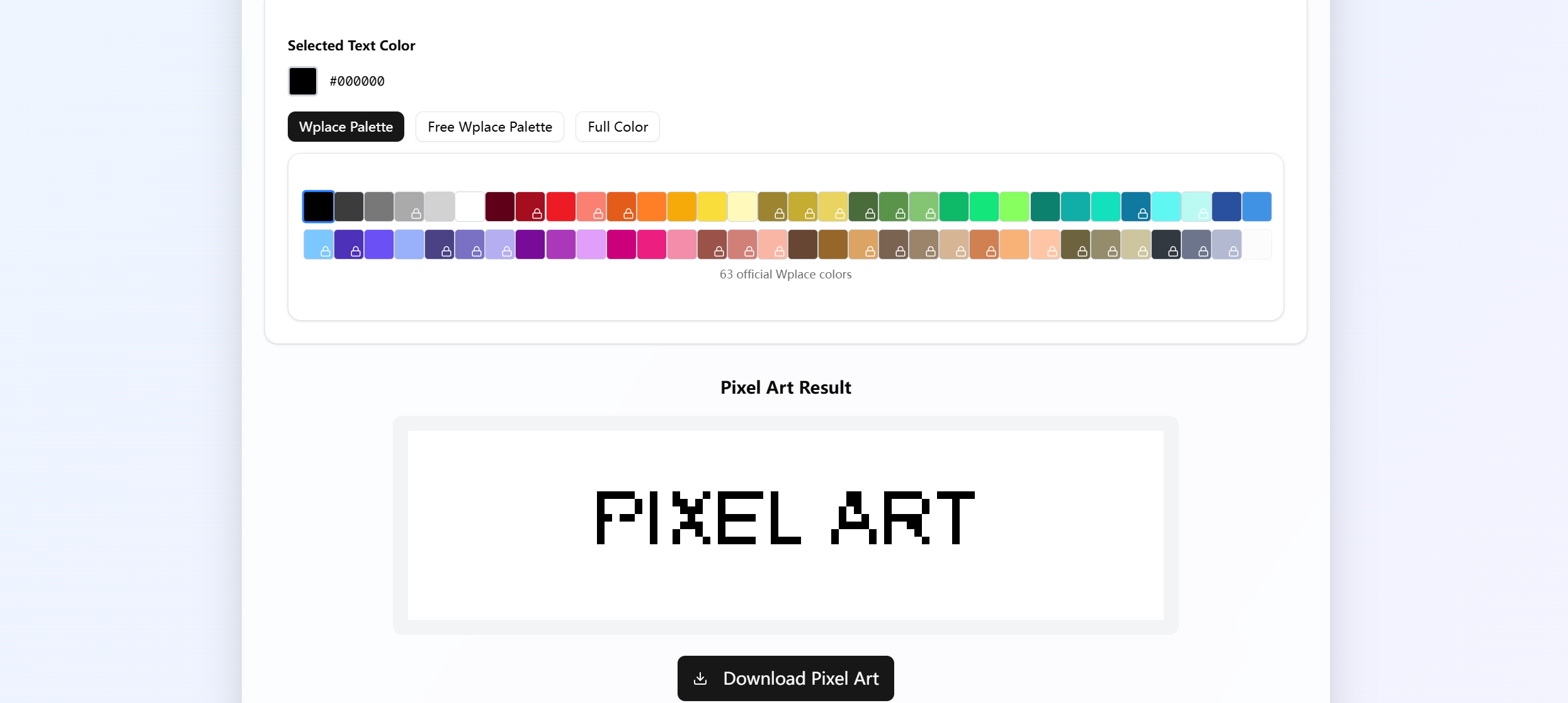The height and width of the screenshot is (703, 1568).
Task: Select the locked light gray swatch
Action: [409, 207]
